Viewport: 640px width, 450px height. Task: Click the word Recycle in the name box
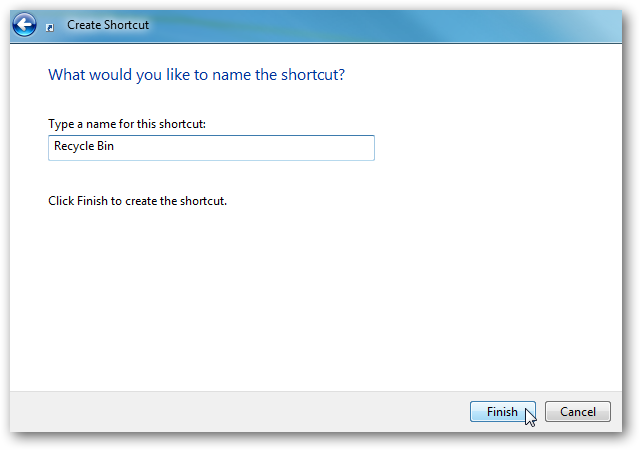74,146
